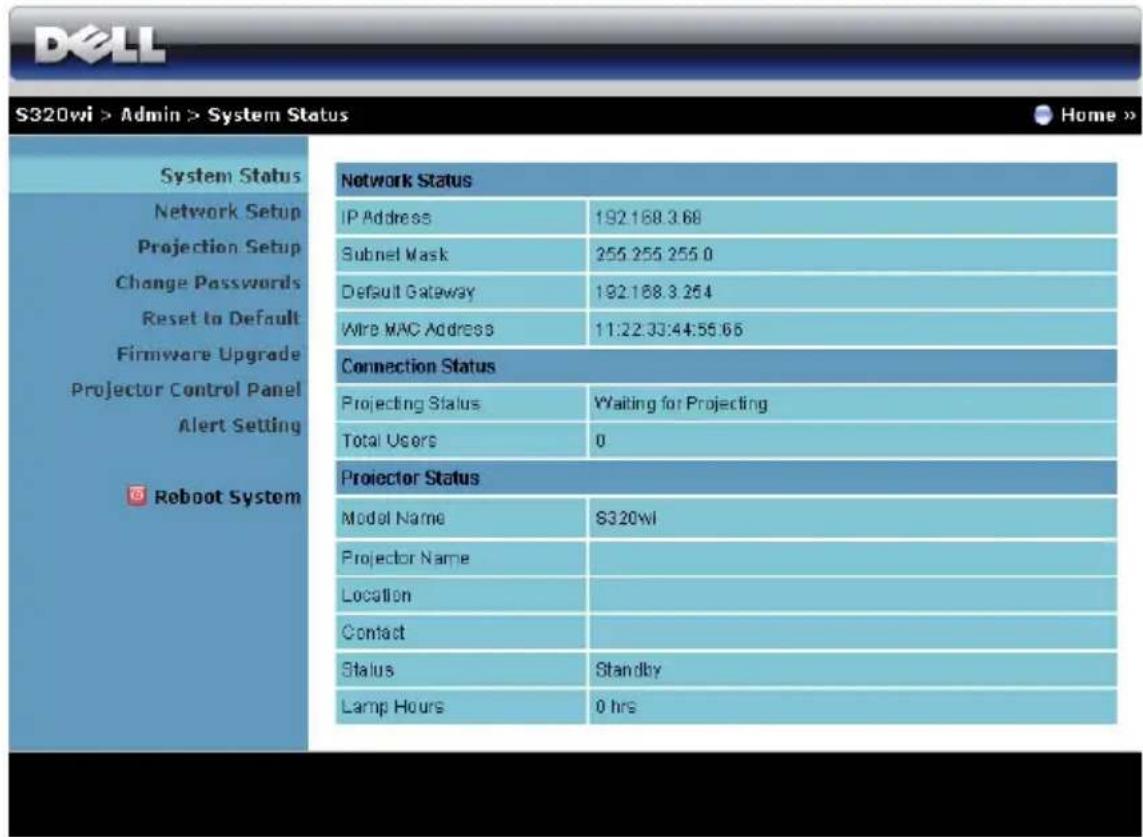Image resolution: width=1143 pixels, height=837 pixels.
Task: Select gateway value 192.168.3.254
Action: (653, 292)
